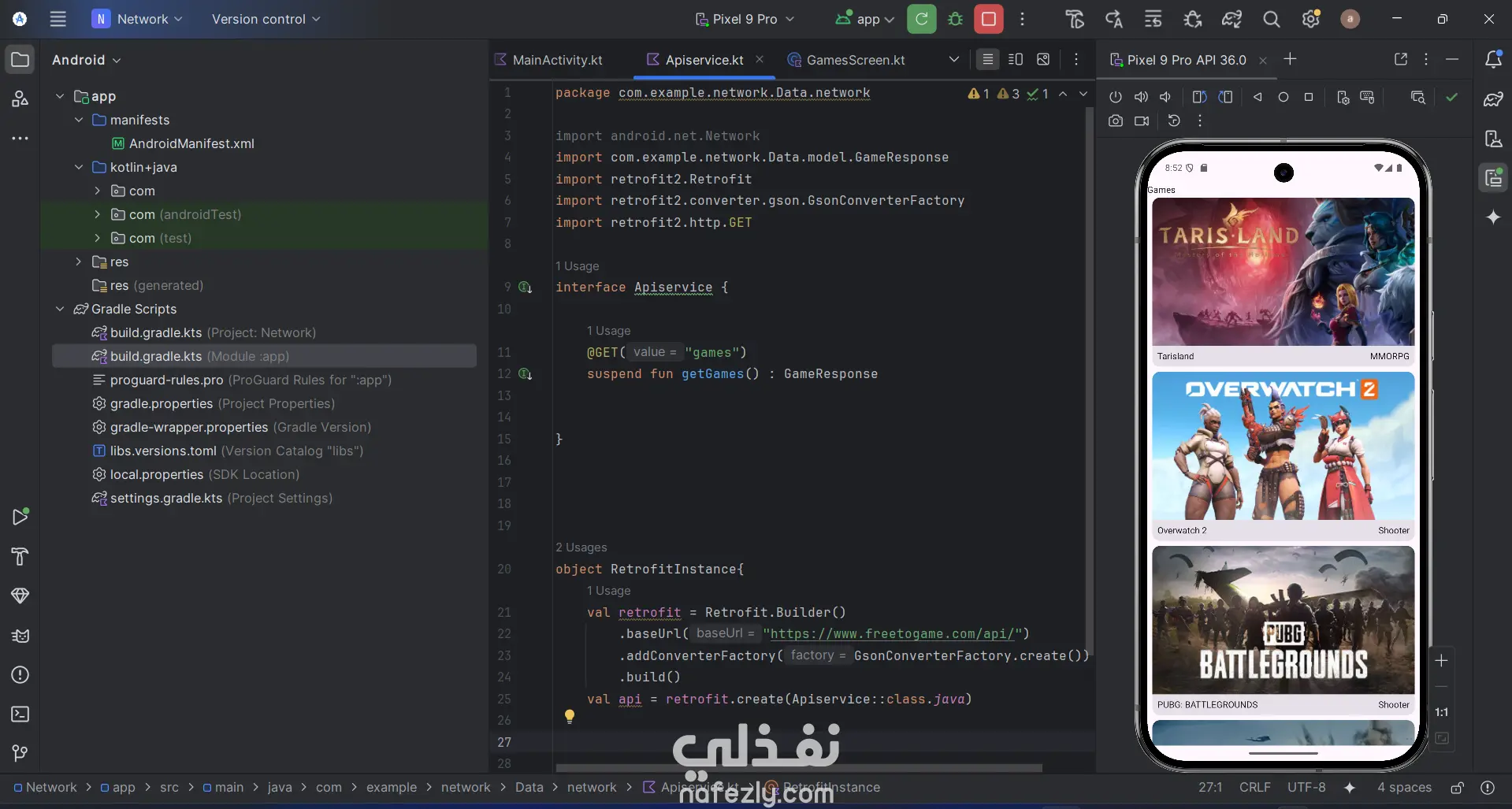Tap the emulator Overview square button
This screenshot has height=809, width=1512.
tap(1309, 97)
